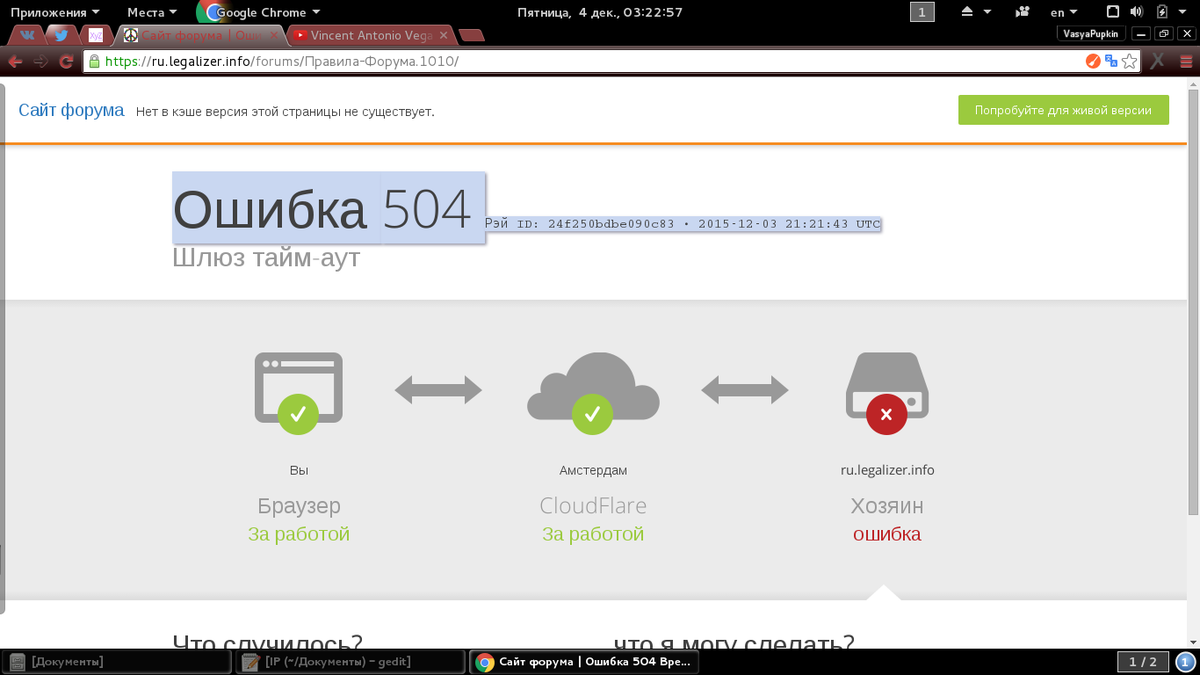
Task: Bookmark the page with the star icon
Action: 1129,61
